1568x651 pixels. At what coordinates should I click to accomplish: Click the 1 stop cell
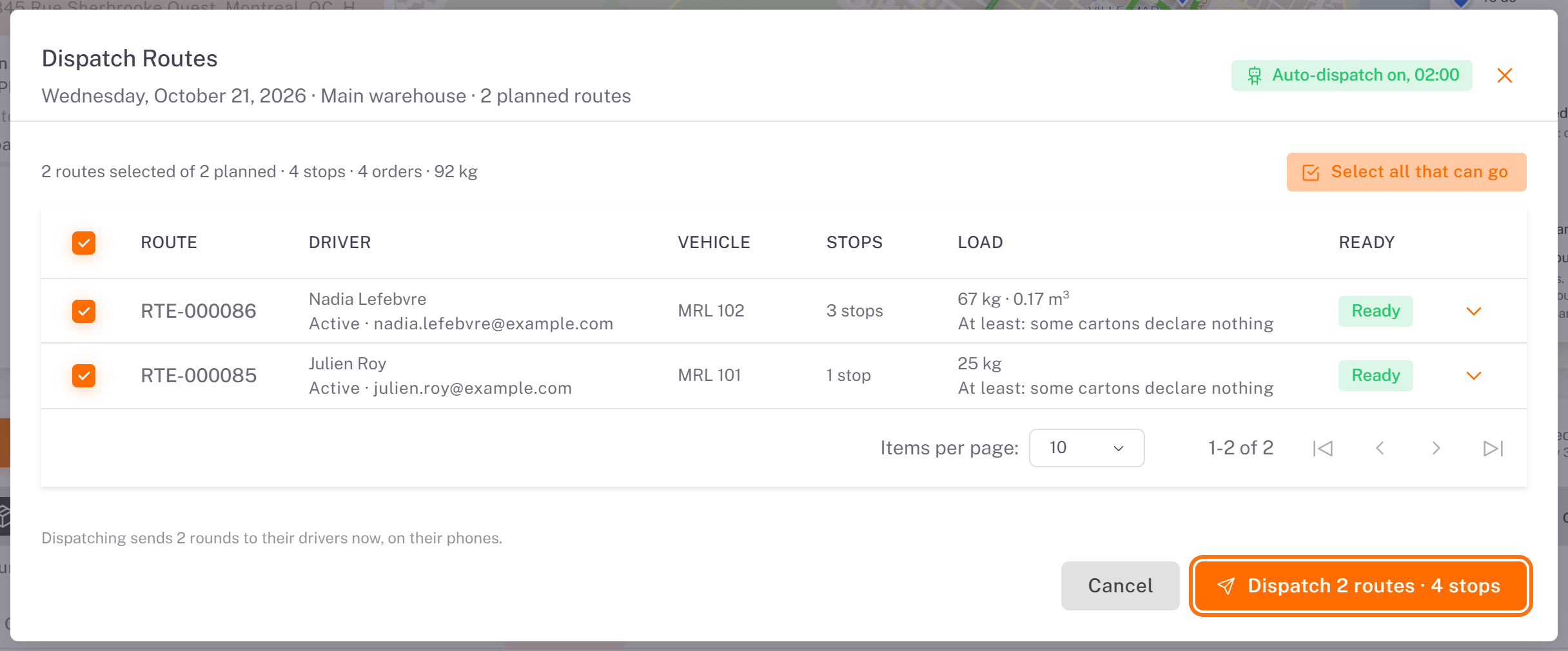tap(848, 375)
